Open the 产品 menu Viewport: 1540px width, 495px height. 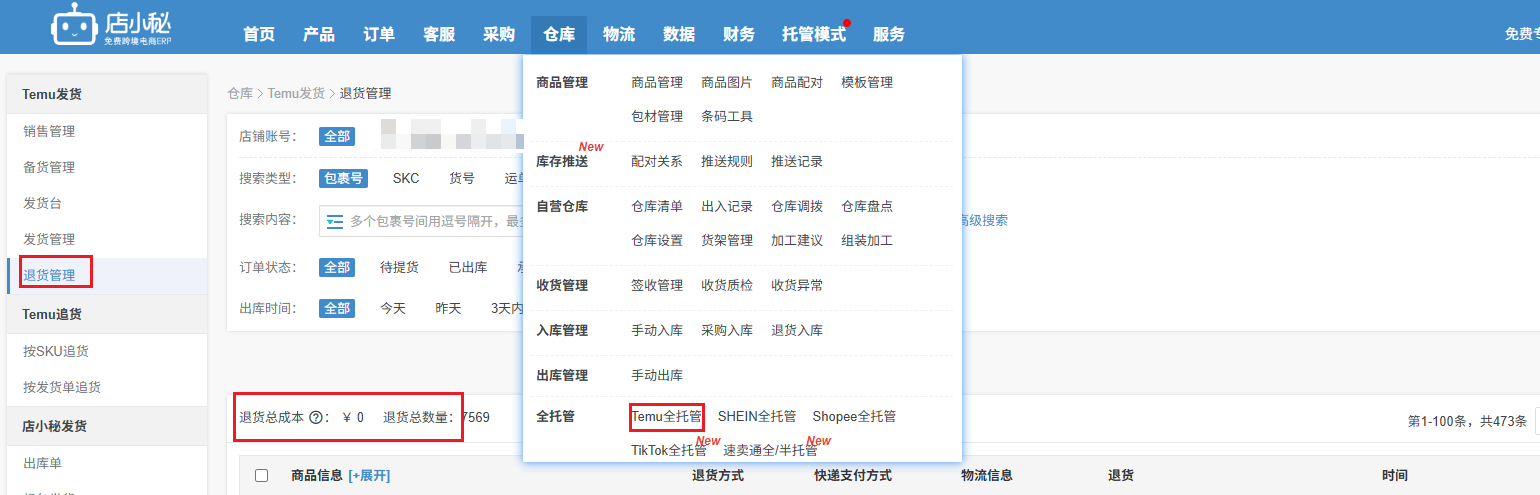(319, 34)
